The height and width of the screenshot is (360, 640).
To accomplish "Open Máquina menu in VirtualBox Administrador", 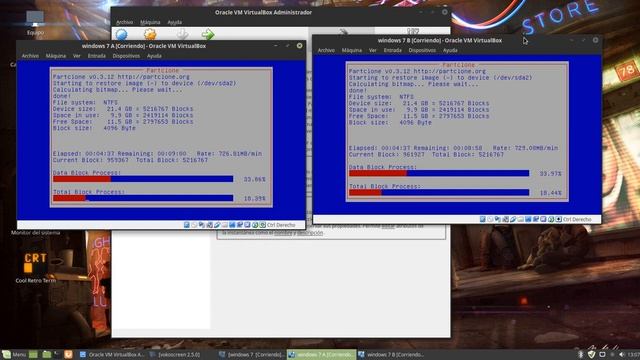I will [x=150, y=22].
